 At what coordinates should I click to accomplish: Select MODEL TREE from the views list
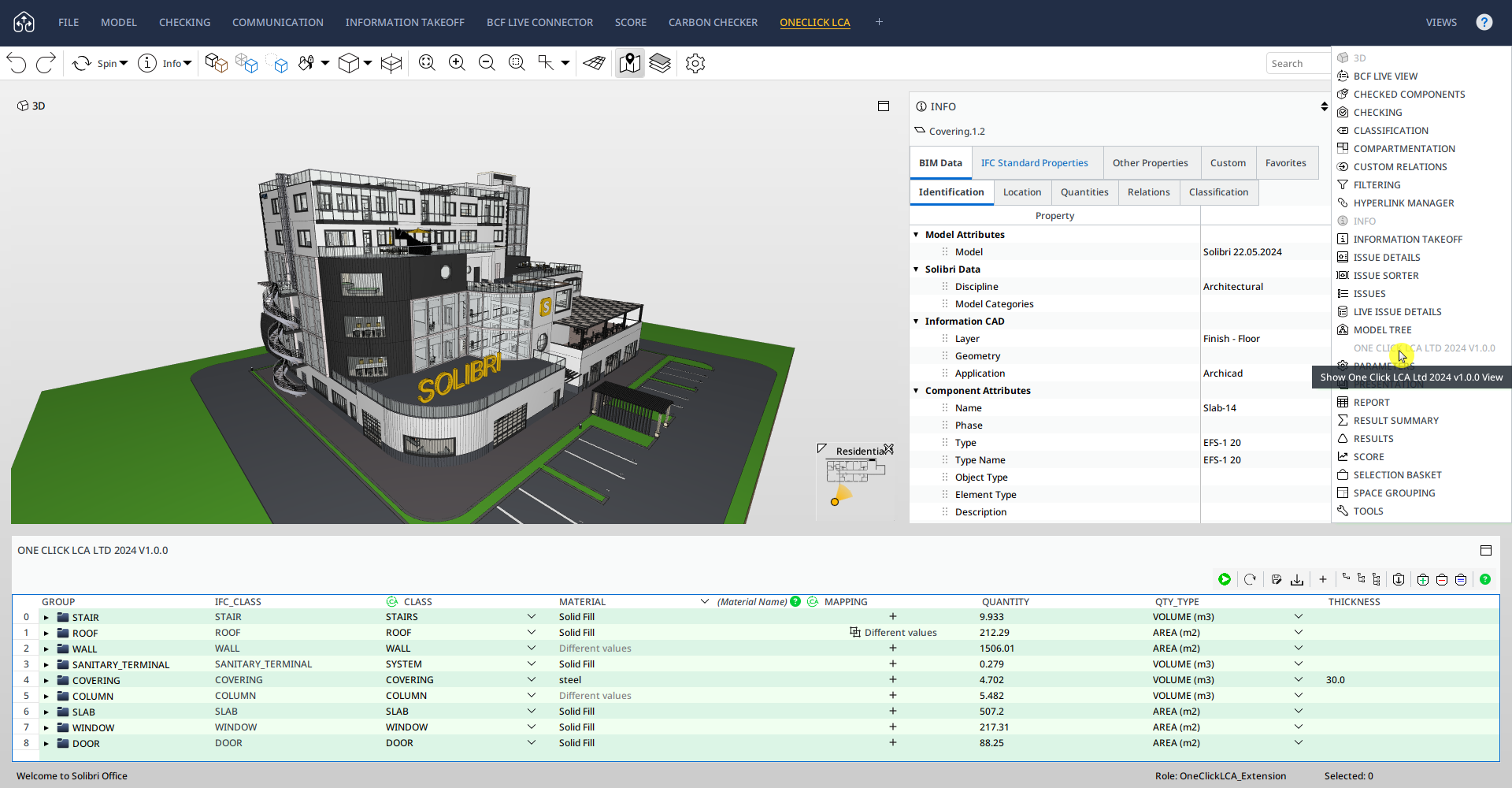(x=1382, y=330)
